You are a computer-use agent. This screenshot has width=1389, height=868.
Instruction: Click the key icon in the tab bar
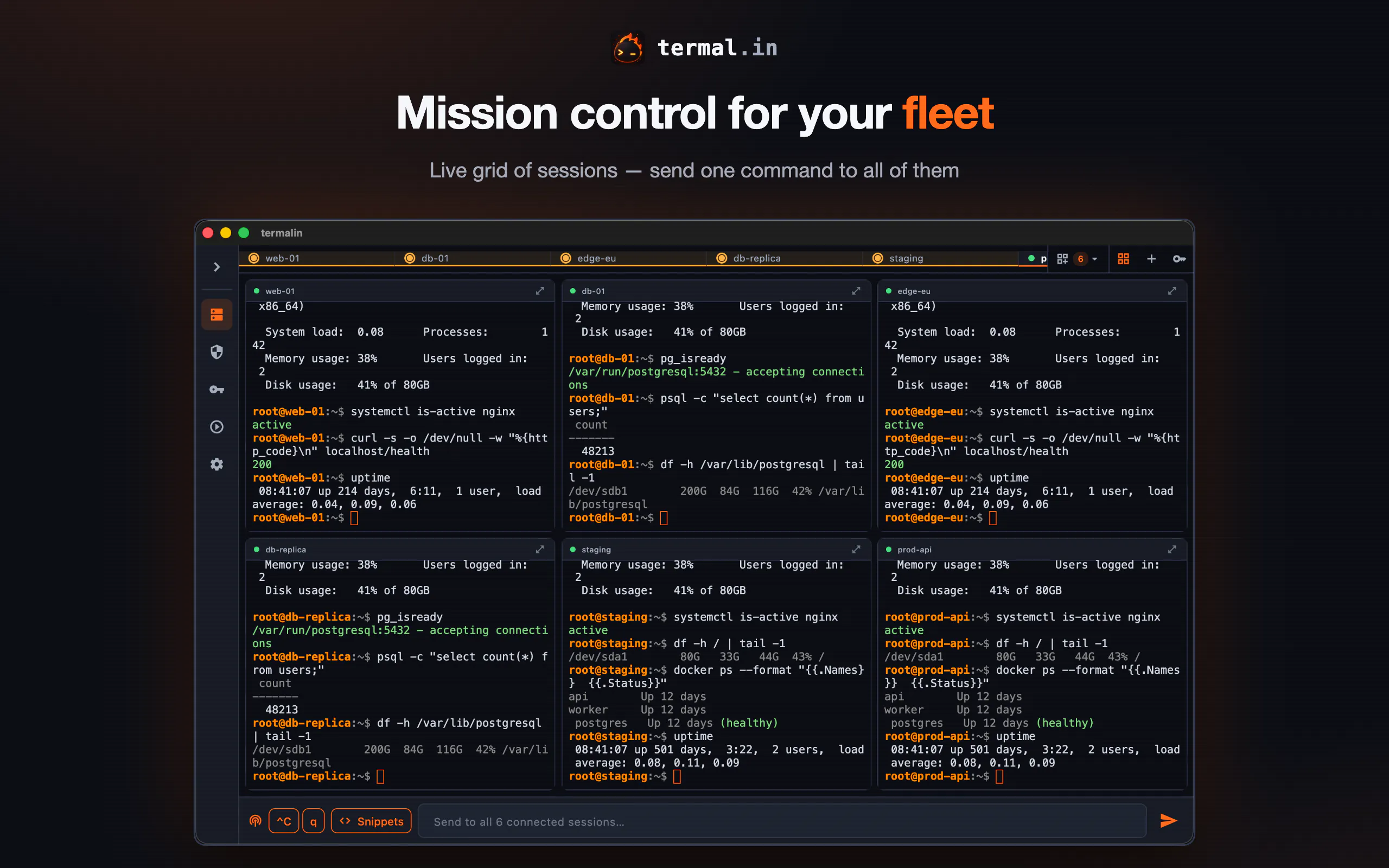tap(1179, 259)
